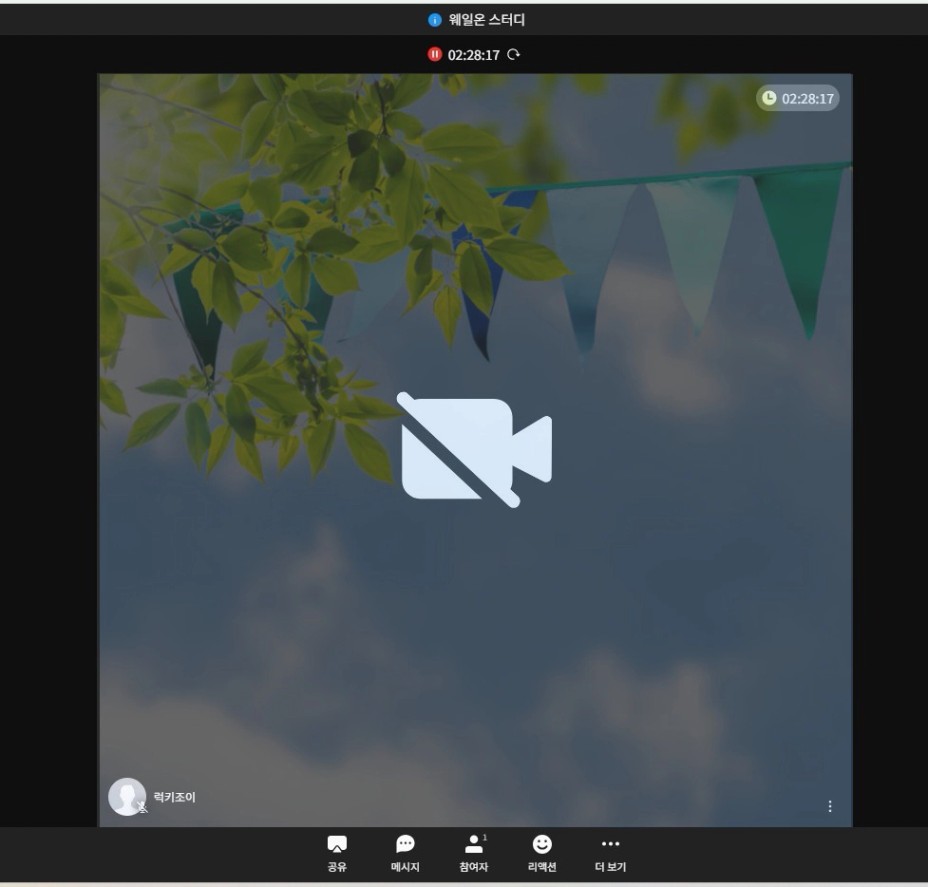The height and width of the screenshot is (887, 928).
Task: Show the 참여자 participants list
Action: click(473, 853)
